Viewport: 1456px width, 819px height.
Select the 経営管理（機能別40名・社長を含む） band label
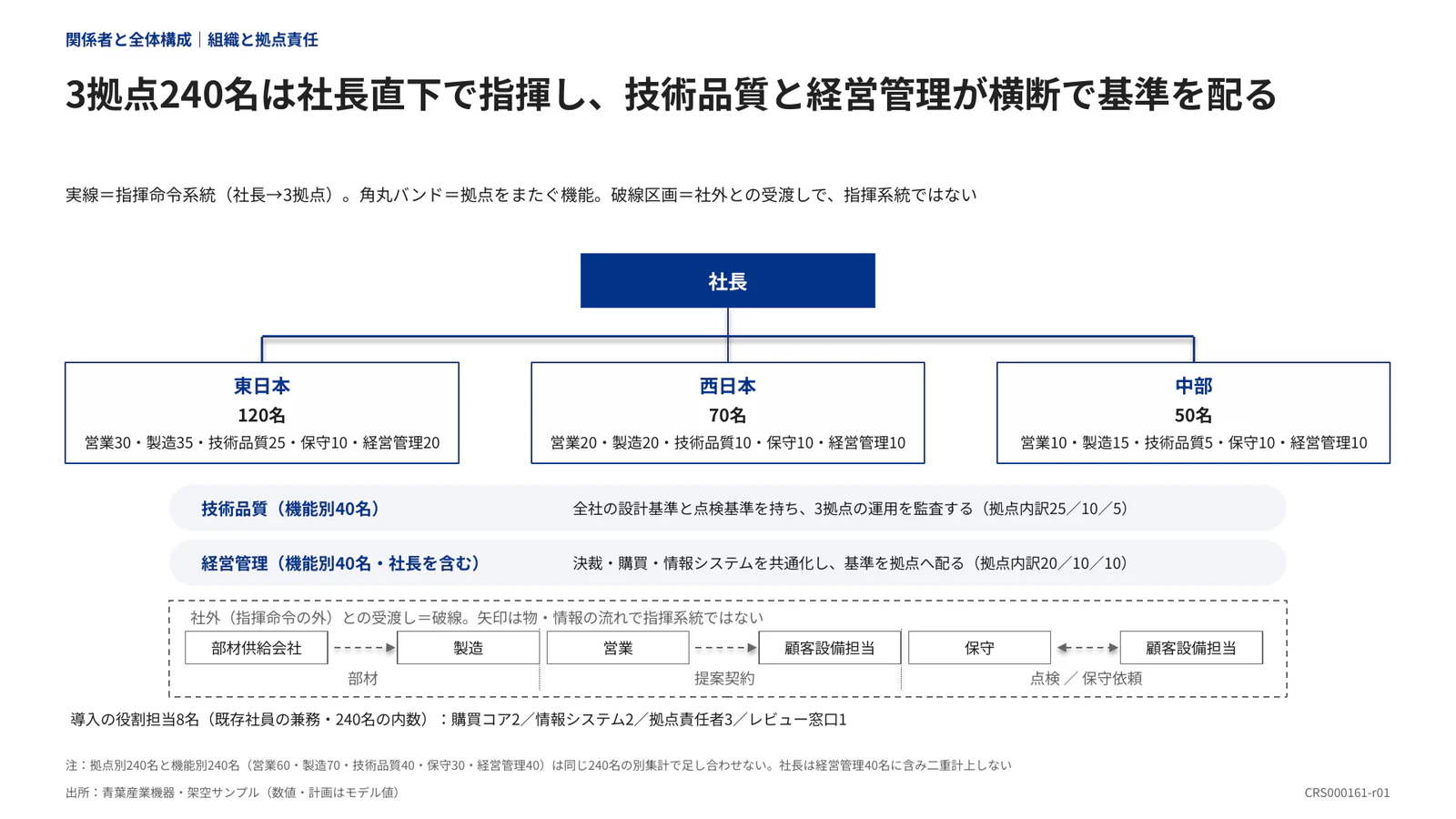pos(340,563)
